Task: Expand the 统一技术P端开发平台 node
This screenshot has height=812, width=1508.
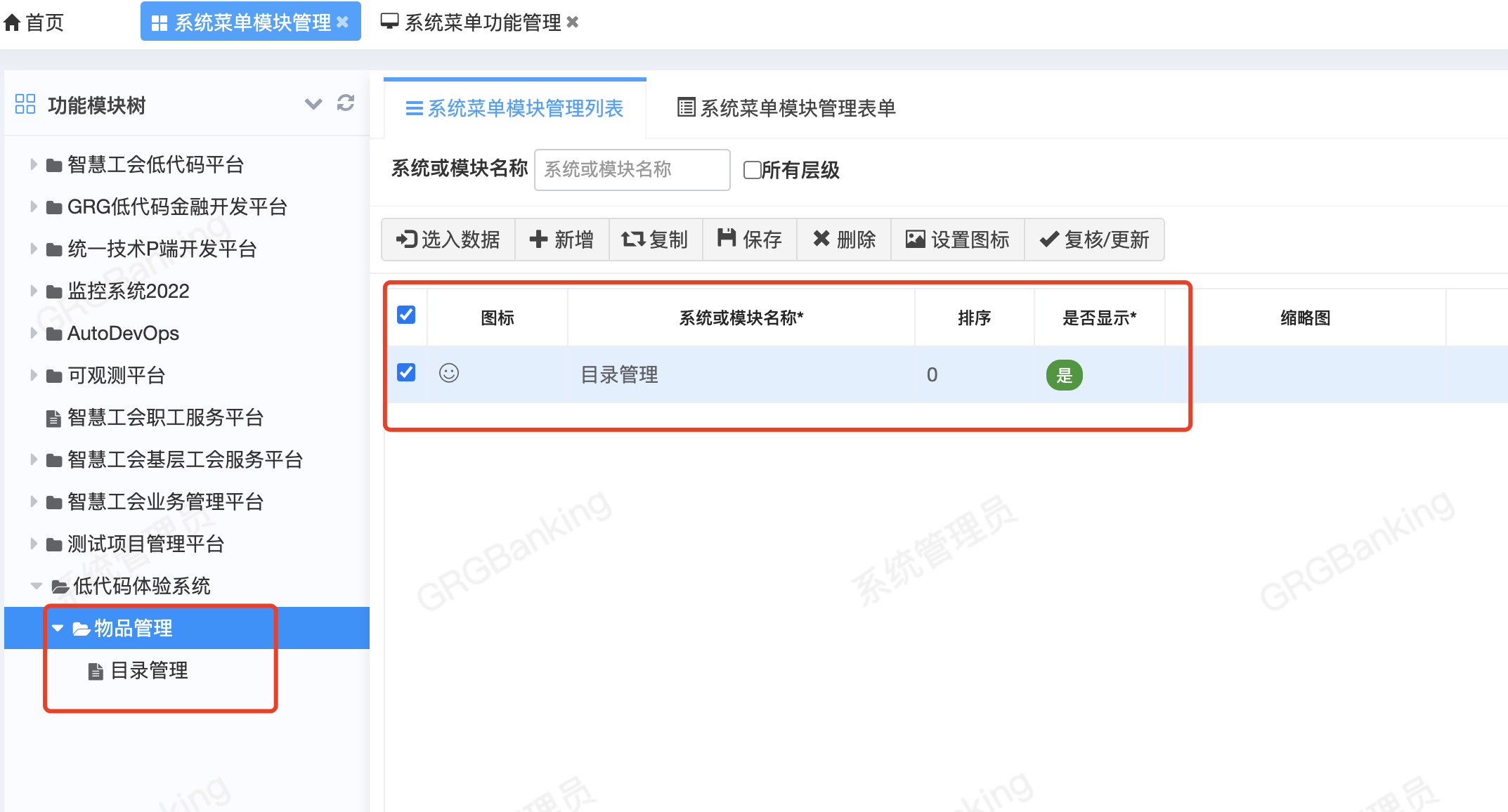Action: tap(33, 249)
